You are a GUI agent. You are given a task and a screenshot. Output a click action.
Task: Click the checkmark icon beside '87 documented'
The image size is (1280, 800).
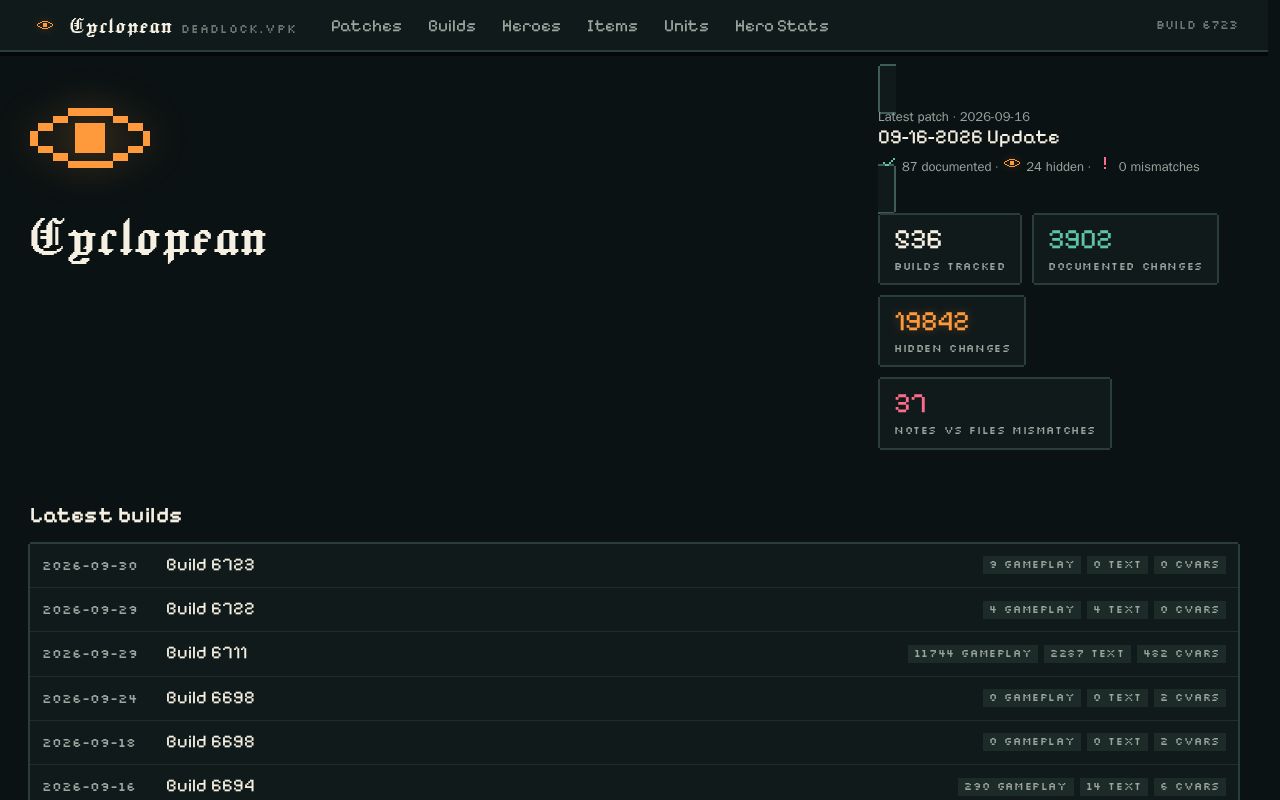point(887,163)
